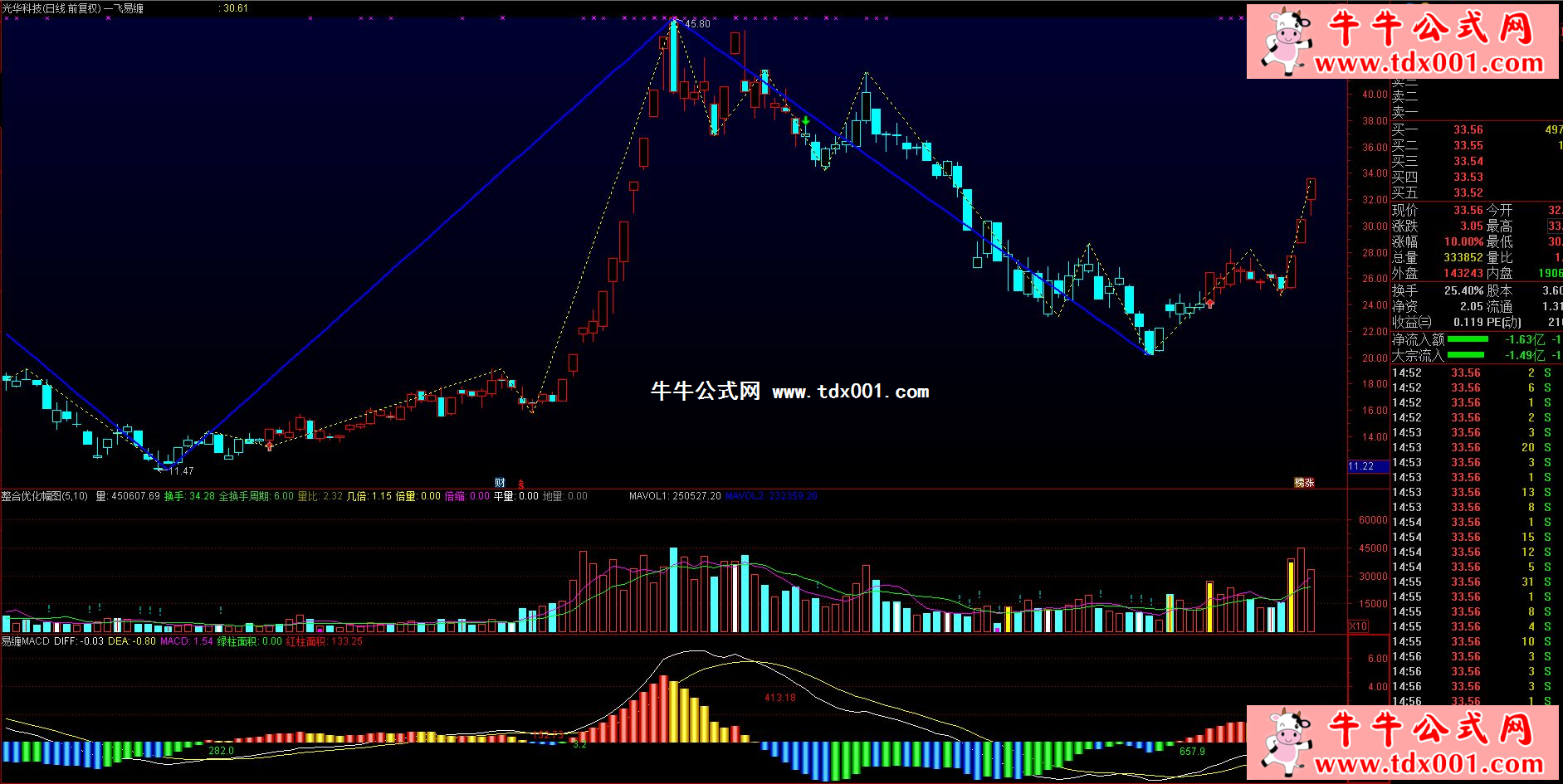Click the 换手 turnover rate 25.40% field
Image resolution: width=1563 pixels, height=784 pixels.
pyautogui.click(x=1463, y=290)
